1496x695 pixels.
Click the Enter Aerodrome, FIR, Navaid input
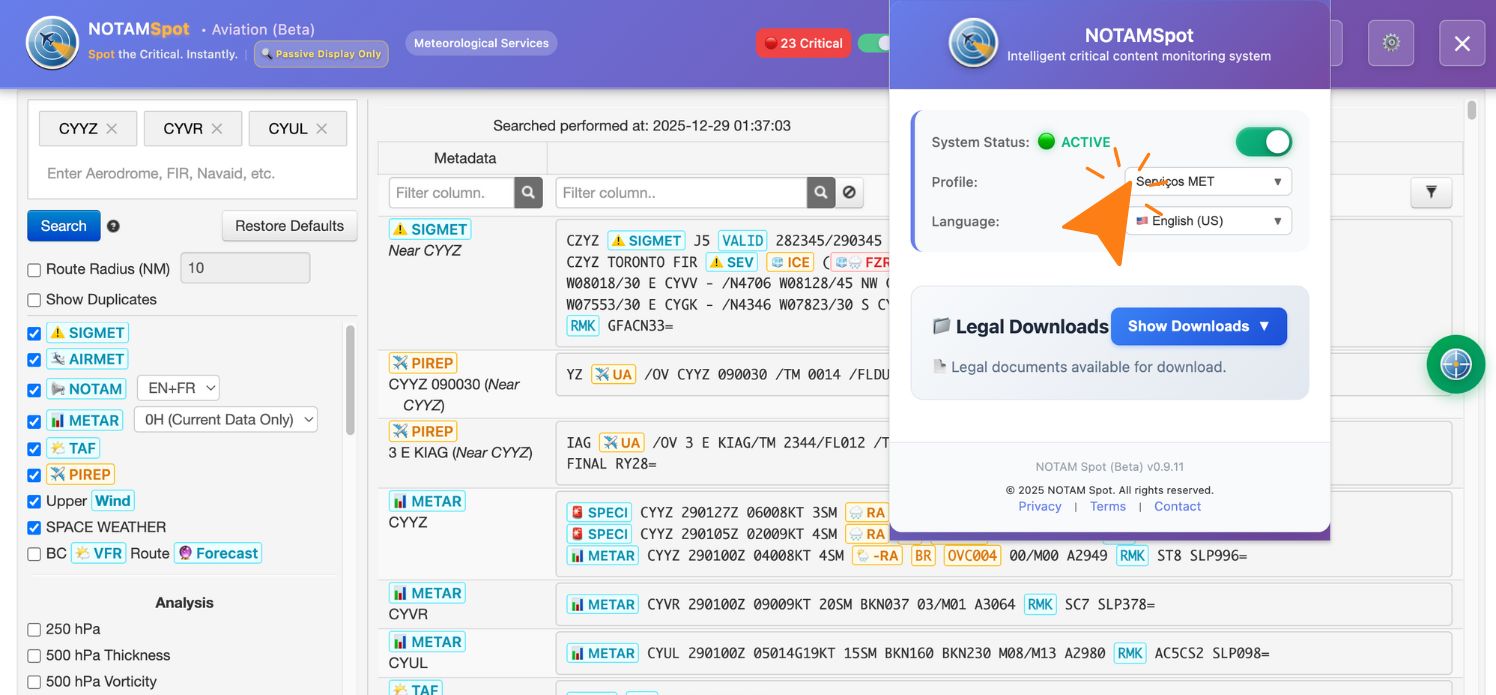point(190,174)
